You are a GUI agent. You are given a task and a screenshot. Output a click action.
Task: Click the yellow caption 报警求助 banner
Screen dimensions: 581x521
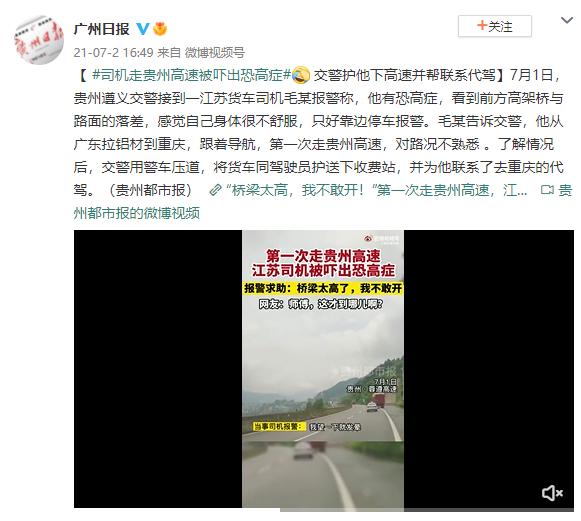pyautogui.click(x=323, y=288)
